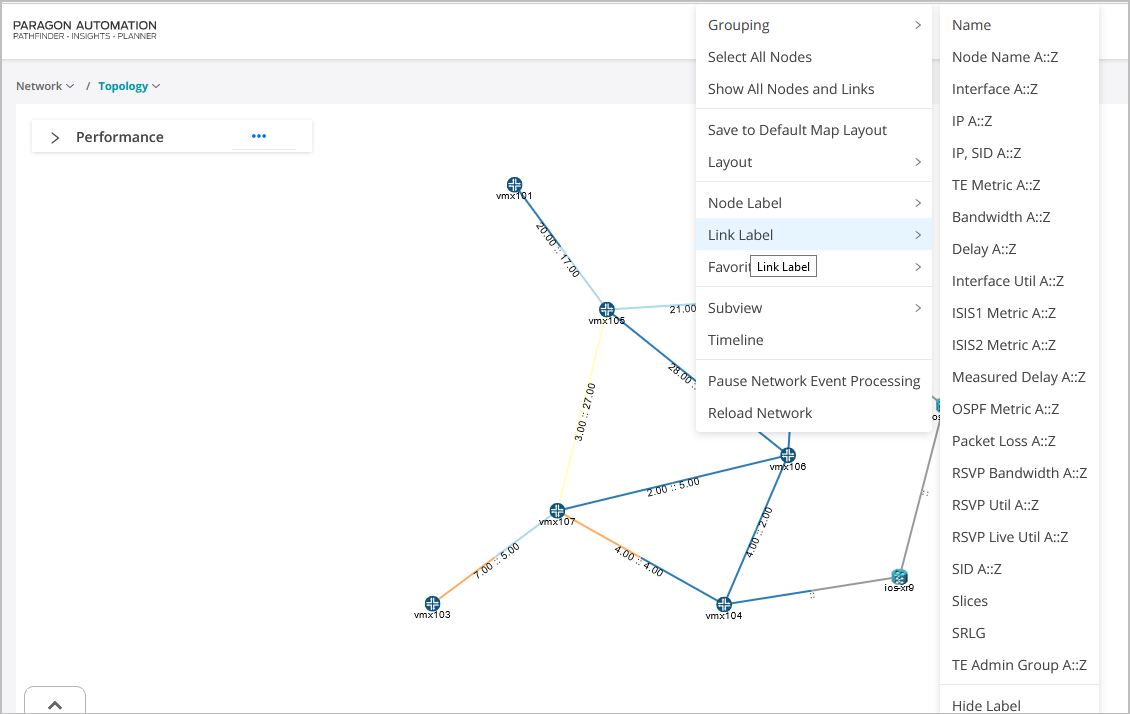Open Performance panel three-dots menu
This screenshot has height=714, width=1130.
(x=259, y=136)
